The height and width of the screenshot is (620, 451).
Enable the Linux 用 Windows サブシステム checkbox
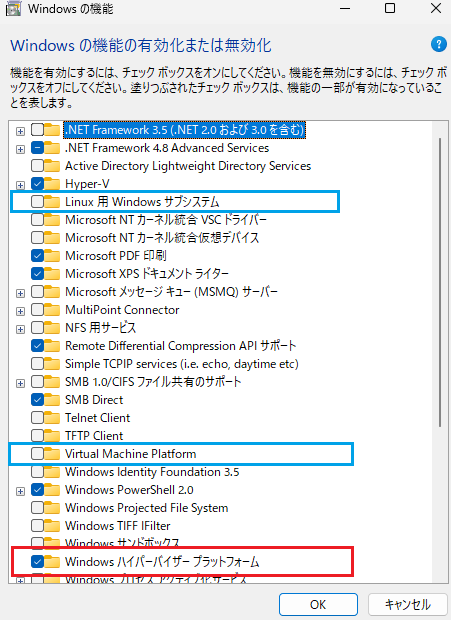(37, 202)
